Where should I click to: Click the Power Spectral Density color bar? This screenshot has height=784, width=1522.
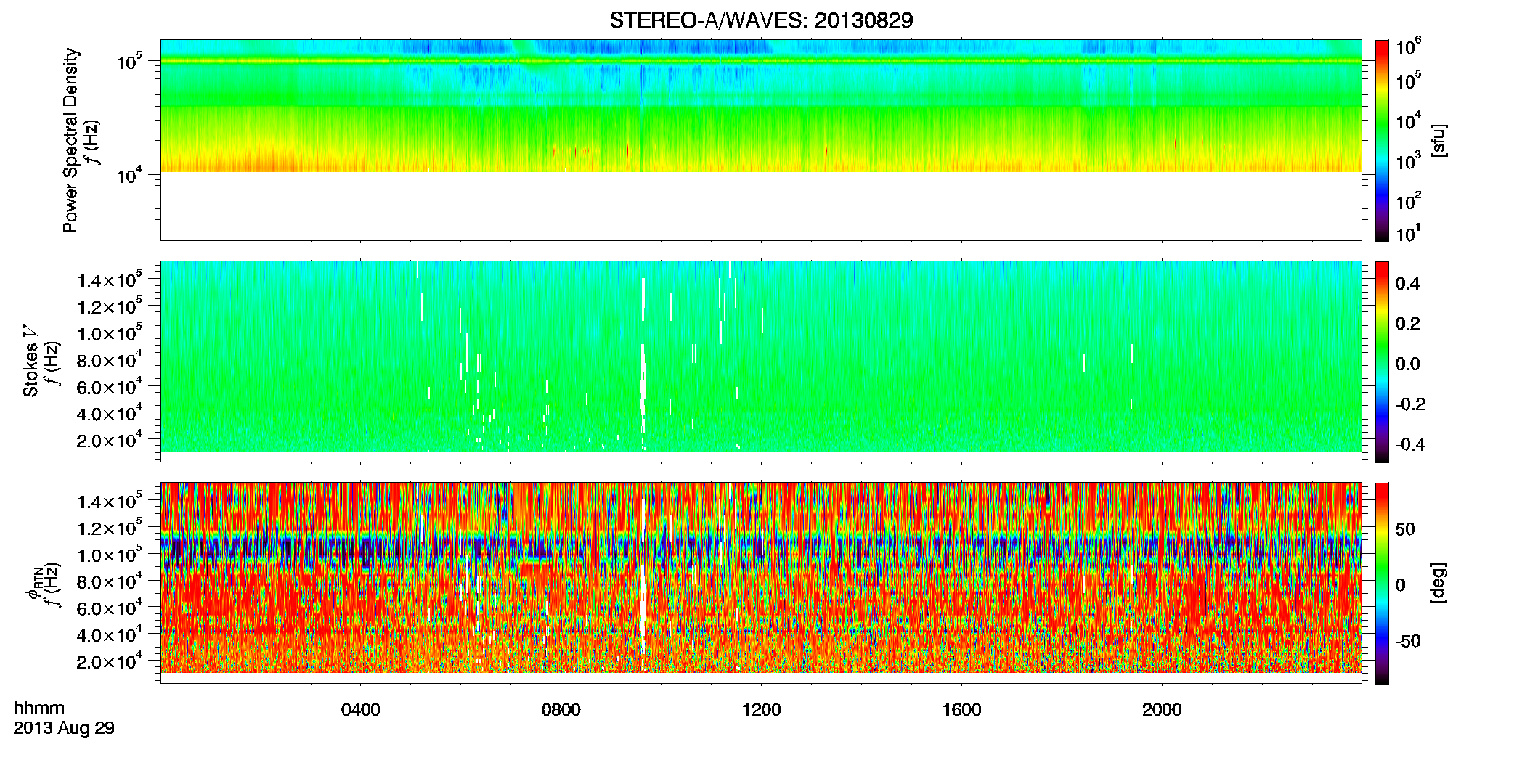1382,140
